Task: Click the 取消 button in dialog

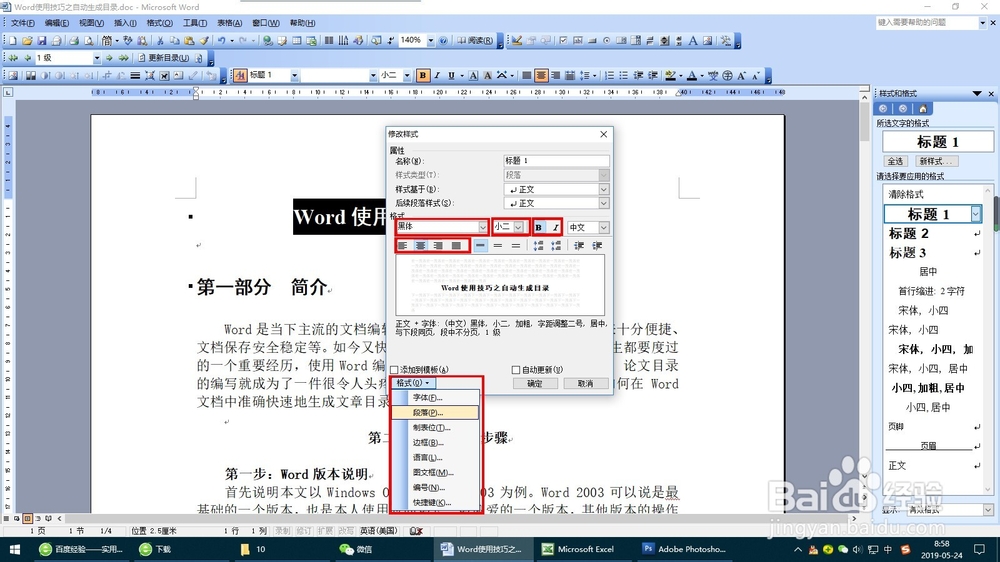Action: click(x=585, y=383)
